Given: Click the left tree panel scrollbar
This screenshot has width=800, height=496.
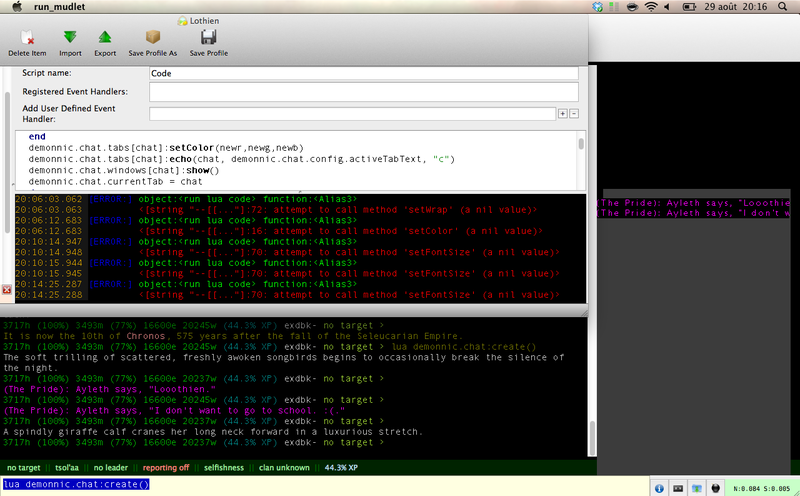Looking at the screenshot, I should coord(7,161).
